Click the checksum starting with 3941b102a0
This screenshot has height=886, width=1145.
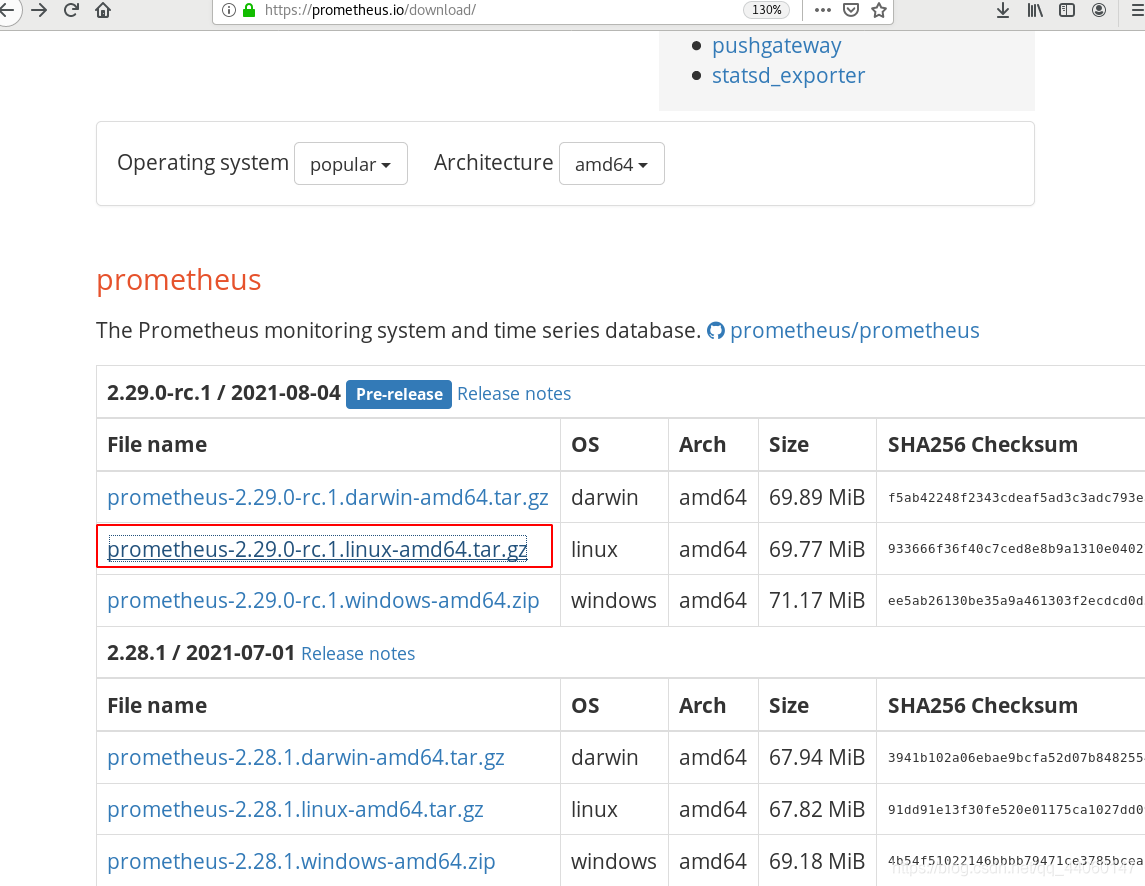[x=1016, y=757]
